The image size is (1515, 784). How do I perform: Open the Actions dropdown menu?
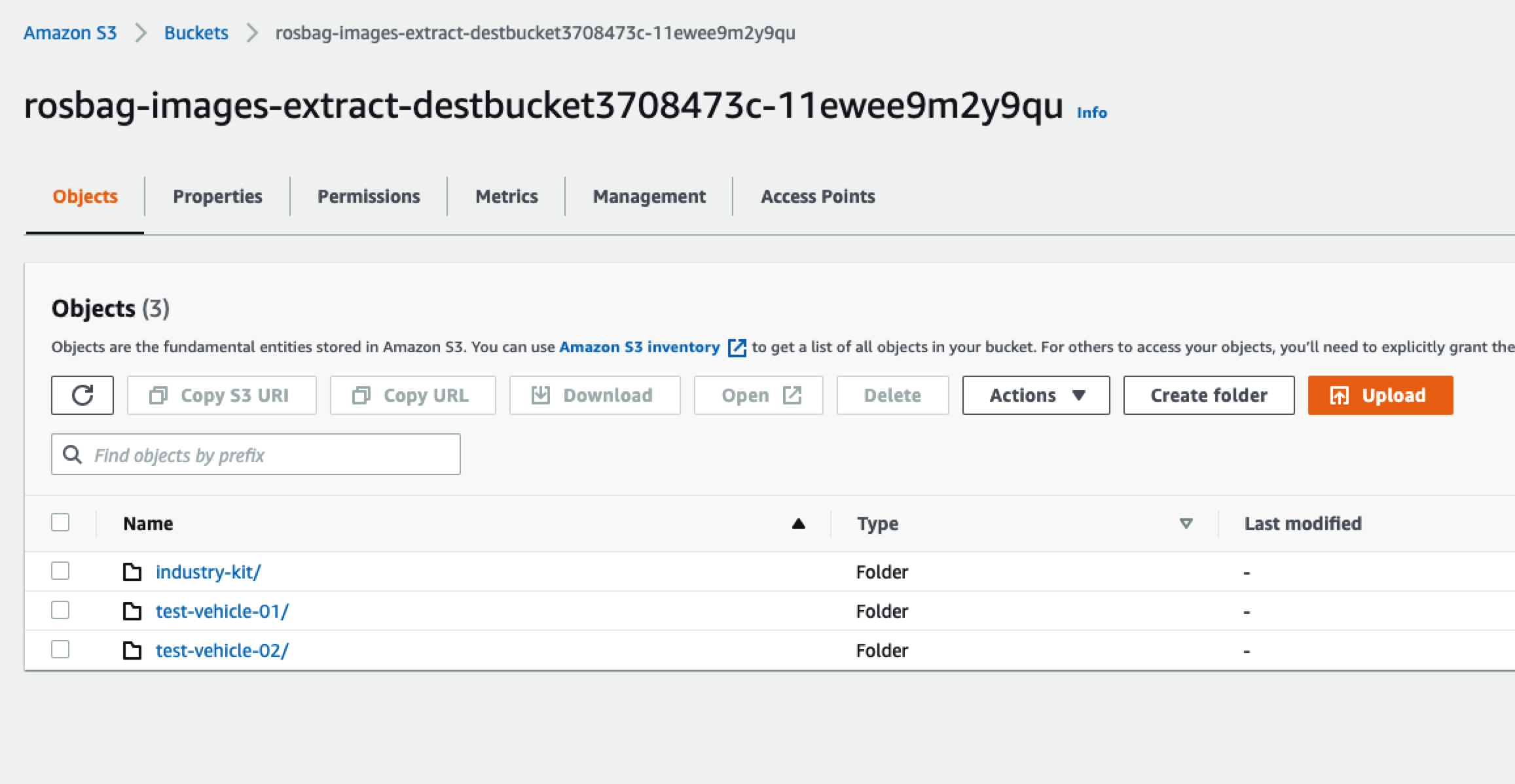1036,395
